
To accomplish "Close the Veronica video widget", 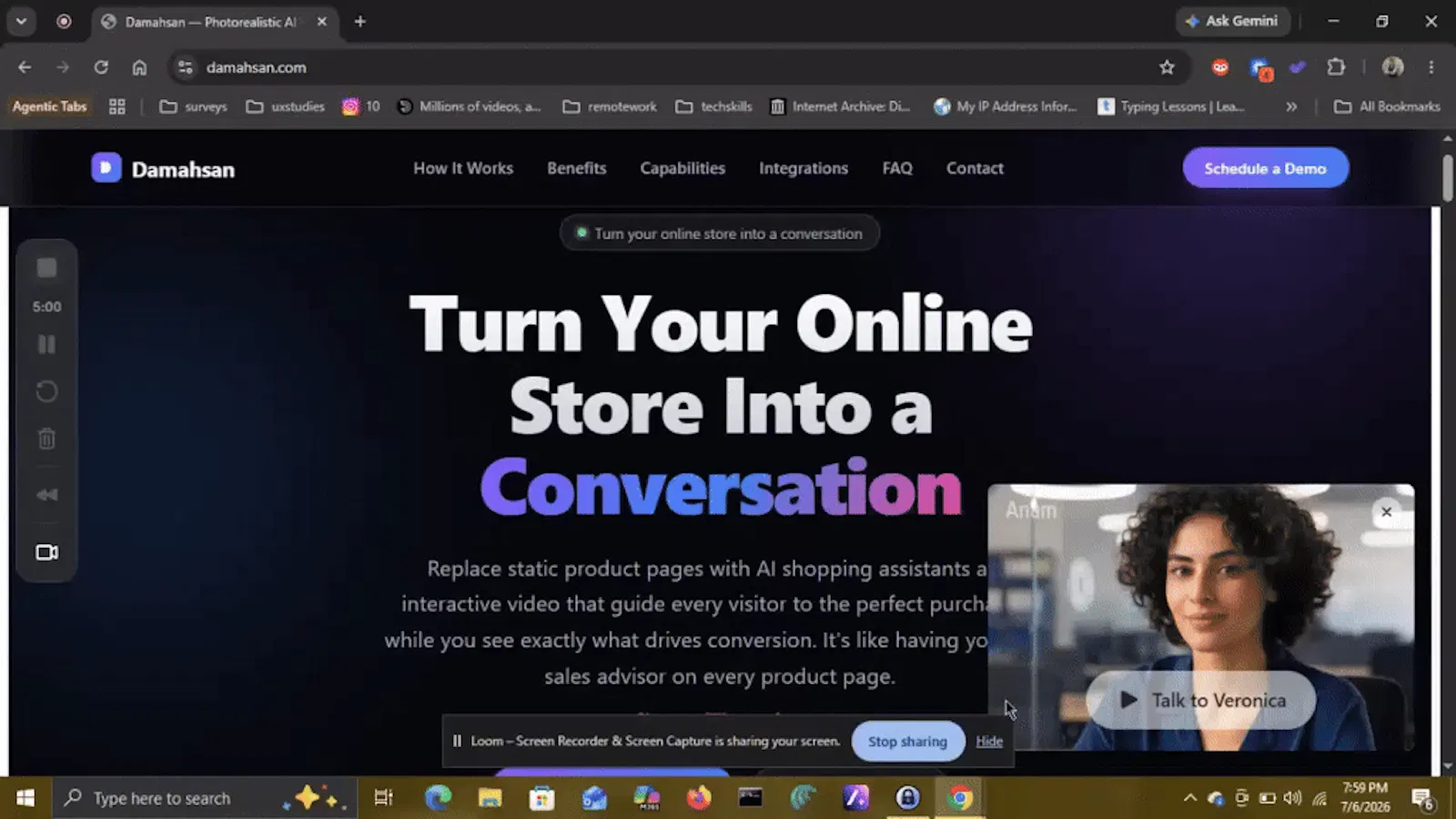I will [1386, 512].
